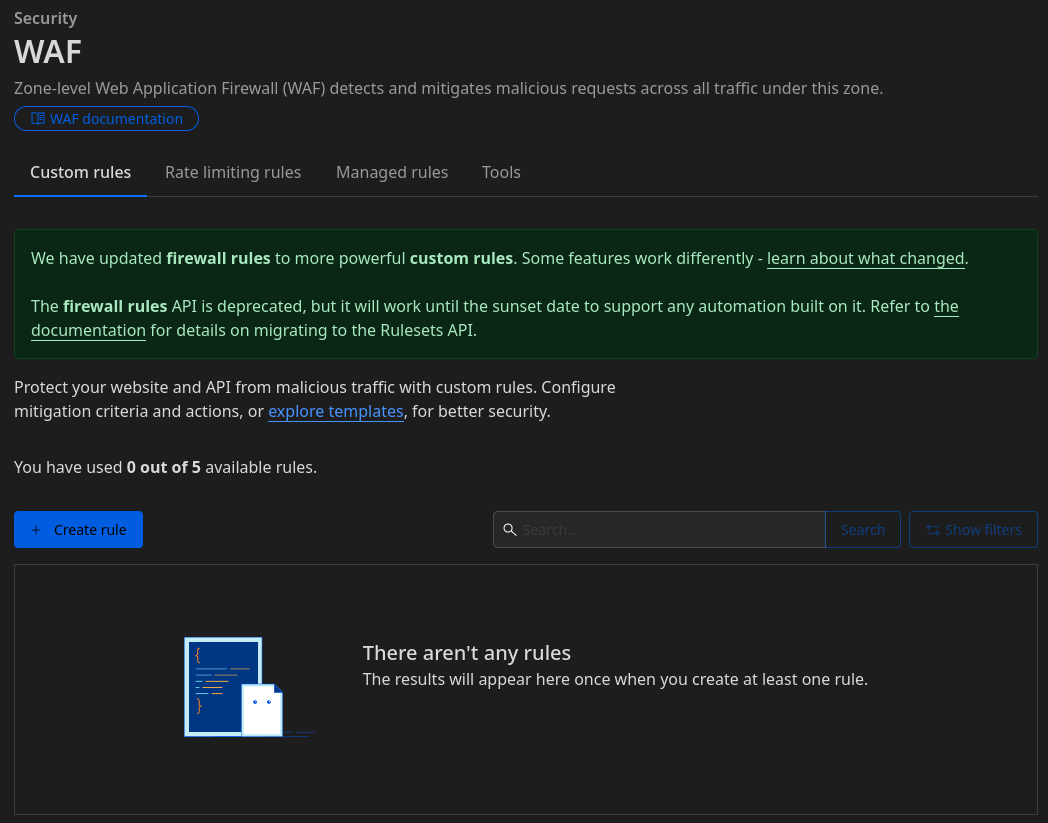Click the 'explore templates' link
Viewport: 1048px width, 823px height.
[336, 411]
